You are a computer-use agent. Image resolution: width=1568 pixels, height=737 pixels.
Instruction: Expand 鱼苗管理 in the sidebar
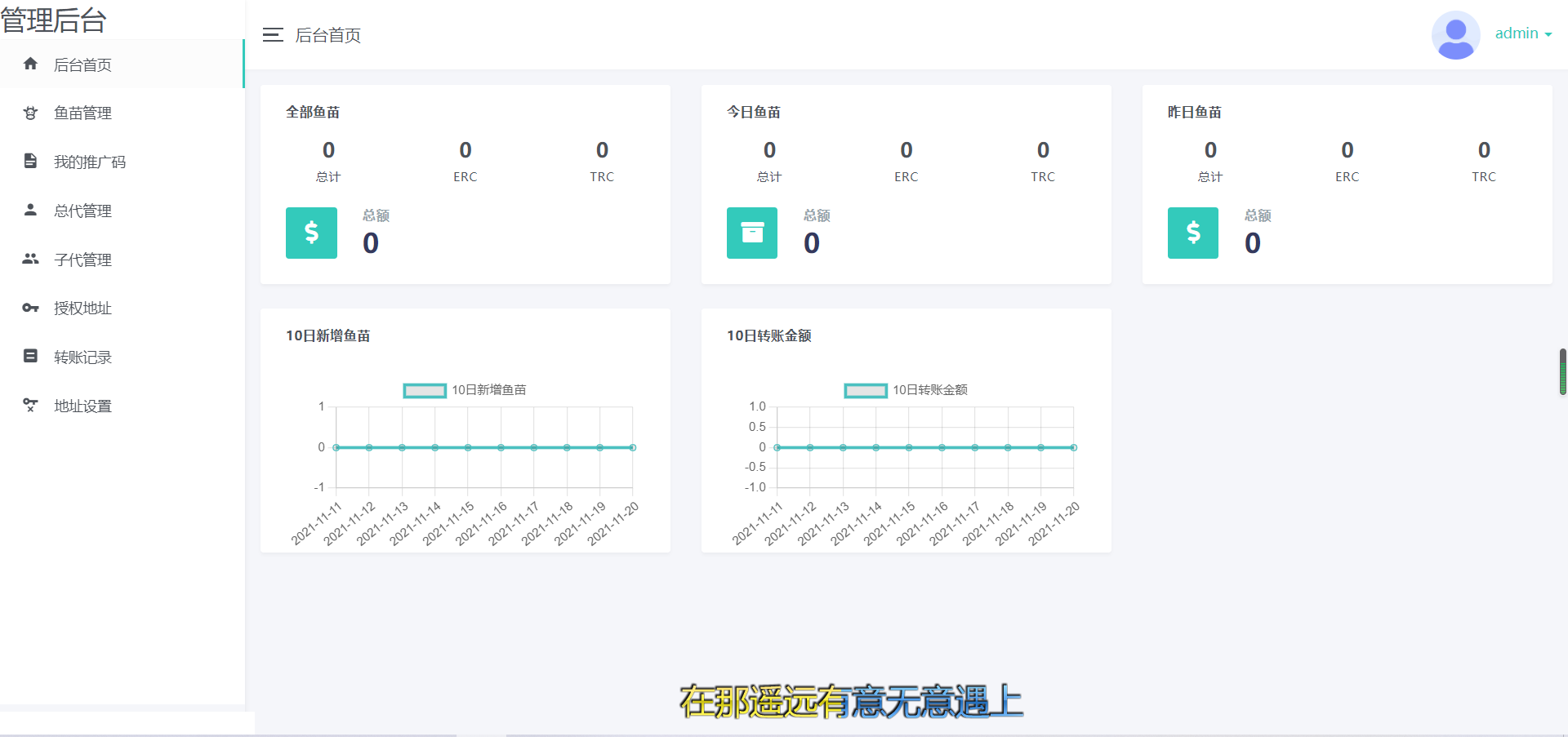pyautogui.click(x=84, y=113)
